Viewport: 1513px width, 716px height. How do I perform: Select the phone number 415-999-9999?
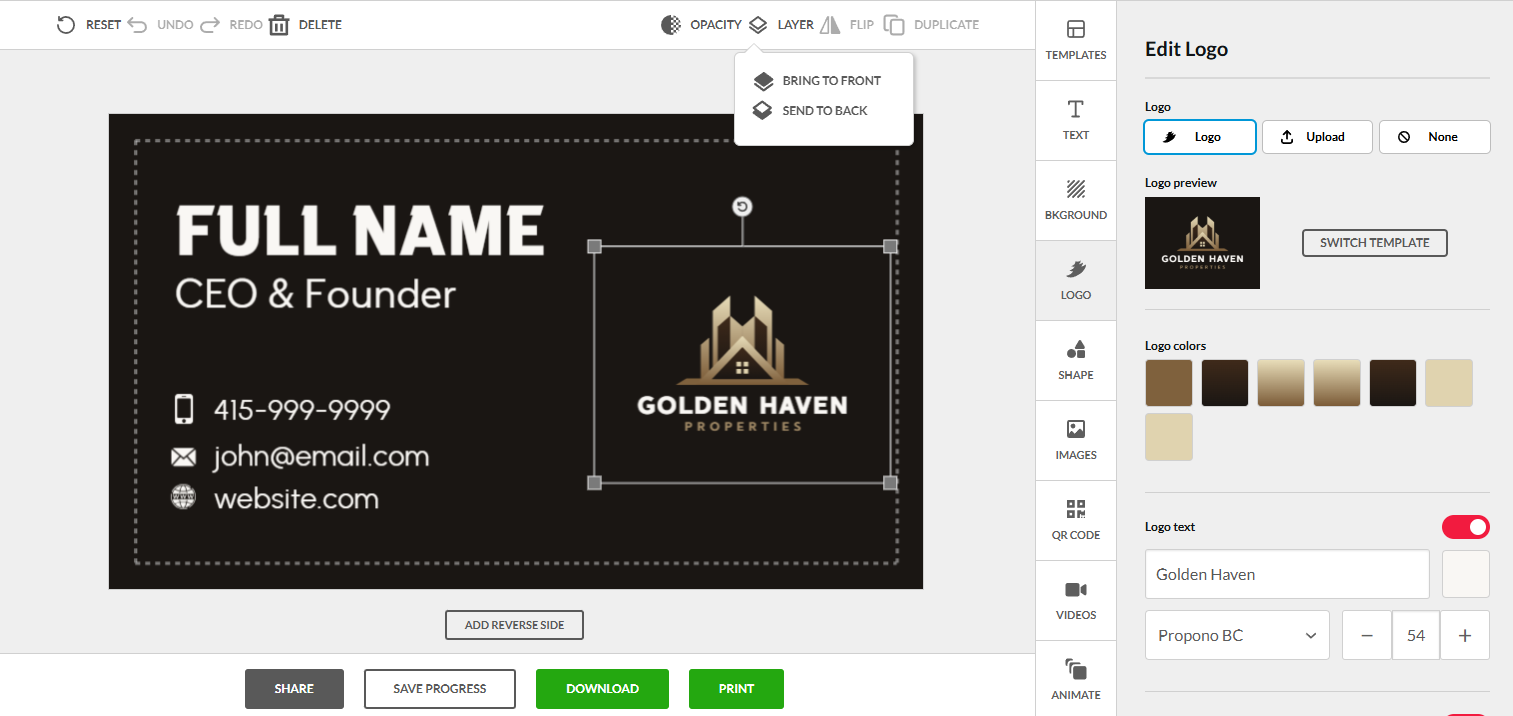tap(302, 410)
